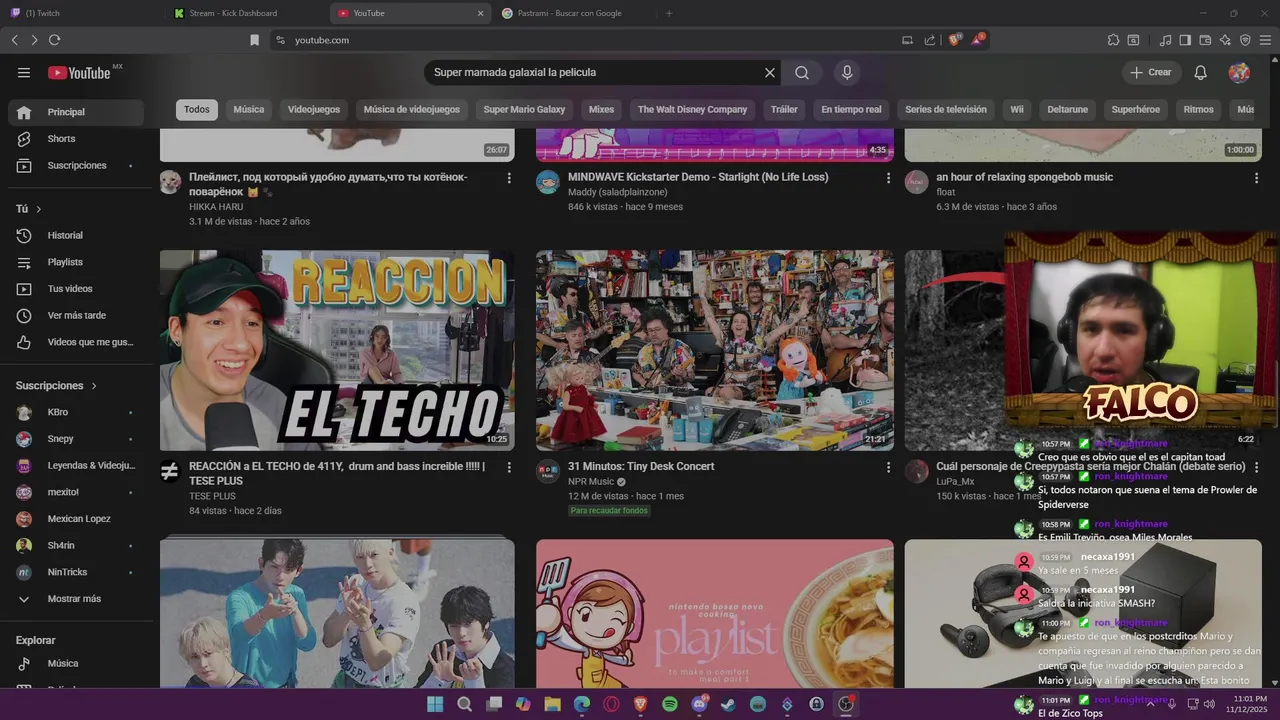
Task: Open the Brave VPN shield icon
Action: [x=1245, y=40]
